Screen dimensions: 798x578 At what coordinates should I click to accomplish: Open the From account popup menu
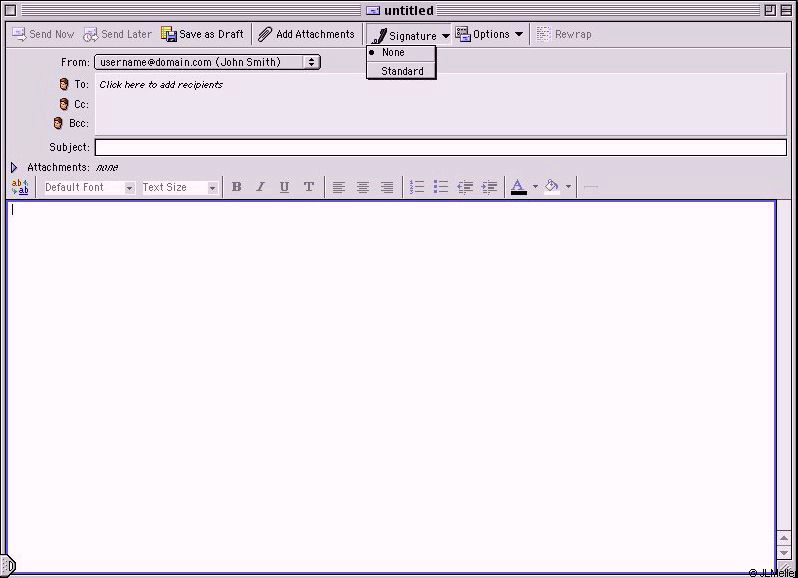point(207,62)
